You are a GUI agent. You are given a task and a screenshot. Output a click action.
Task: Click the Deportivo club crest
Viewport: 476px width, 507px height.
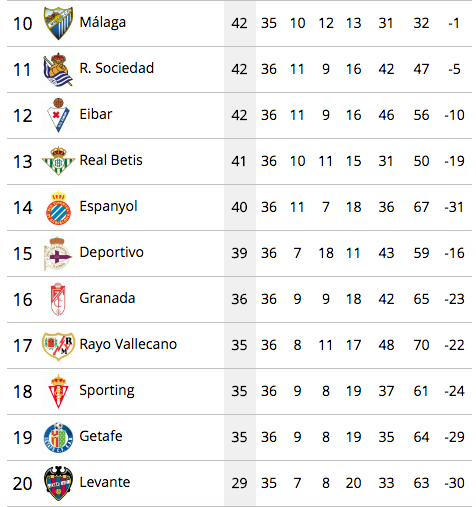tap(58, 253)
